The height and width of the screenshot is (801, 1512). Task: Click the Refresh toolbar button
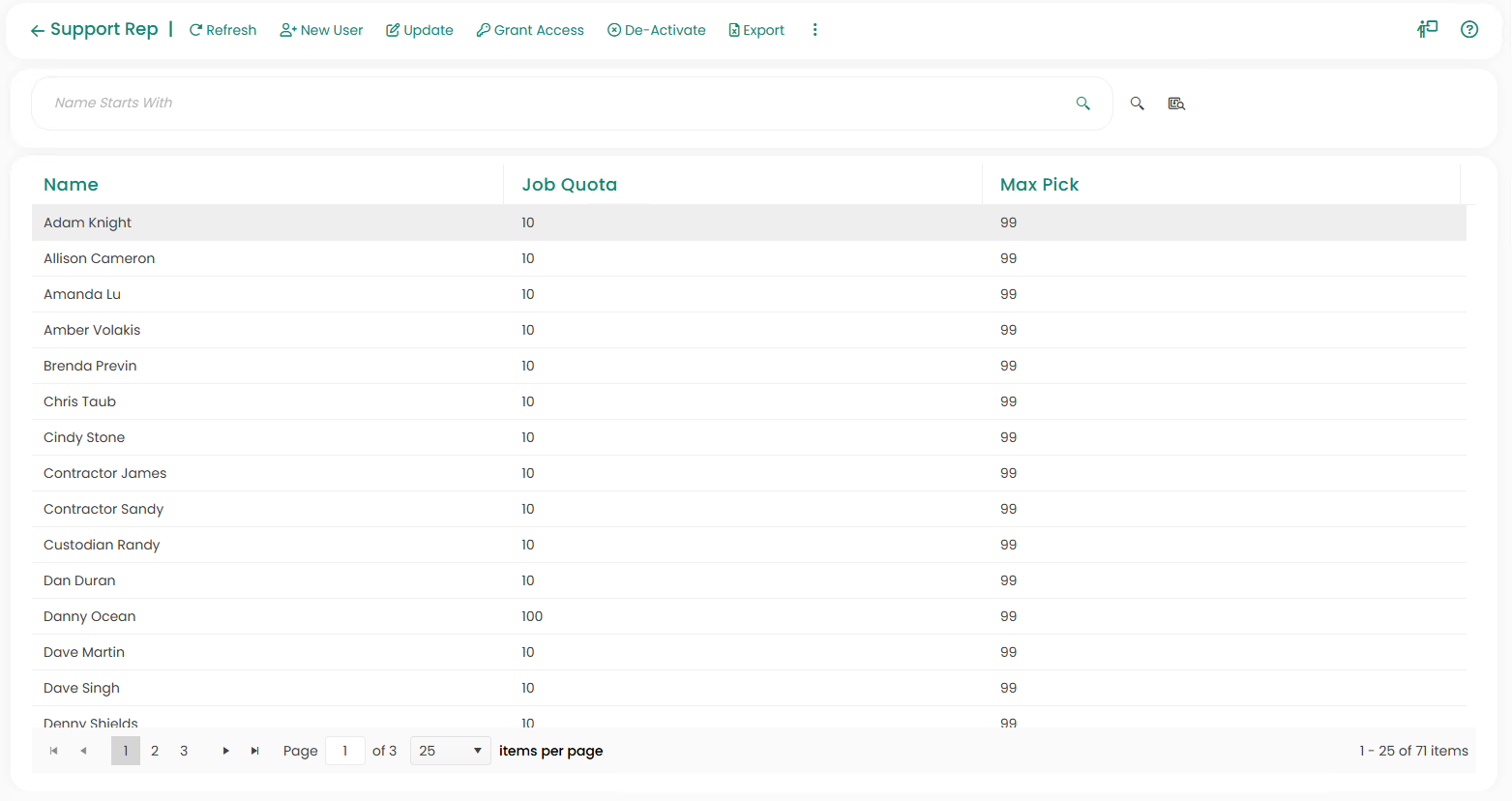[x=222, y=30]
